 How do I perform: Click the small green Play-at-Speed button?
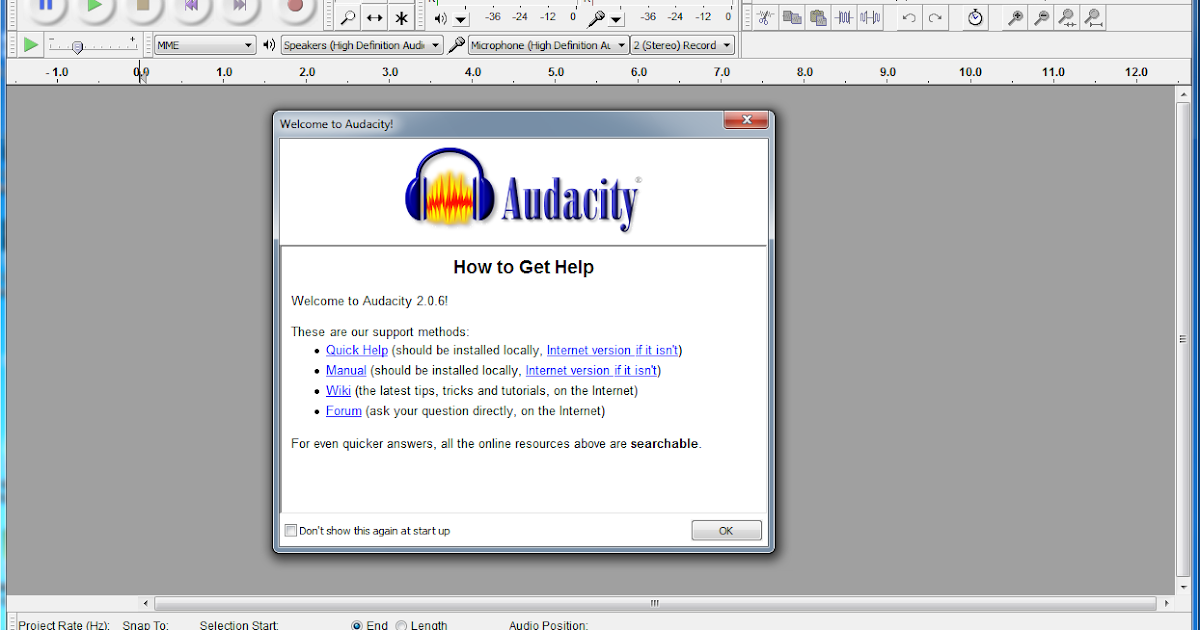click(30, 45)
